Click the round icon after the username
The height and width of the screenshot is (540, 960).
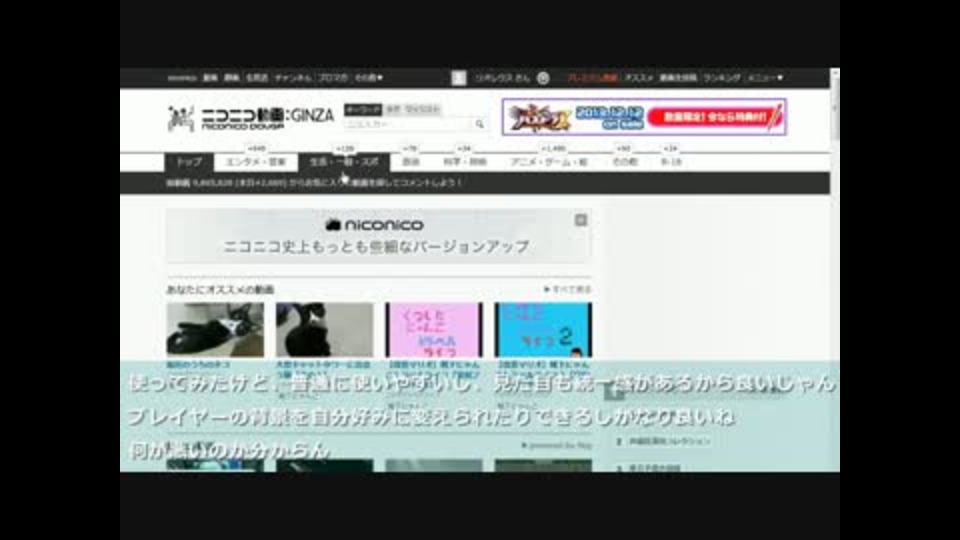(543, 78)
